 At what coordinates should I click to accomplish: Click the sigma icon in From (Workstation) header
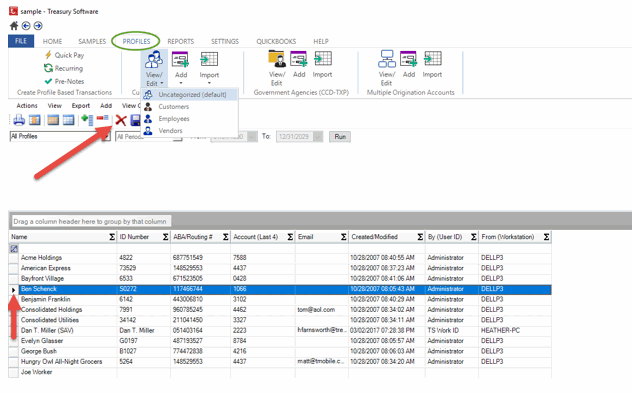point(546,237)
